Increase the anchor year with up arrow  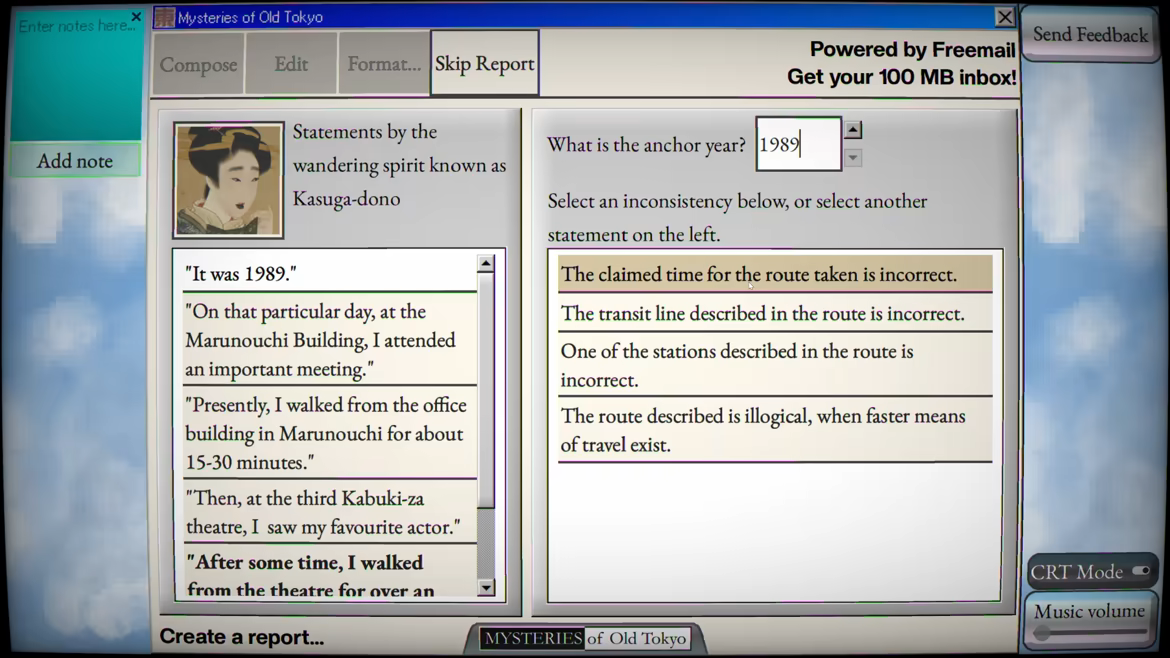[853, 130]
